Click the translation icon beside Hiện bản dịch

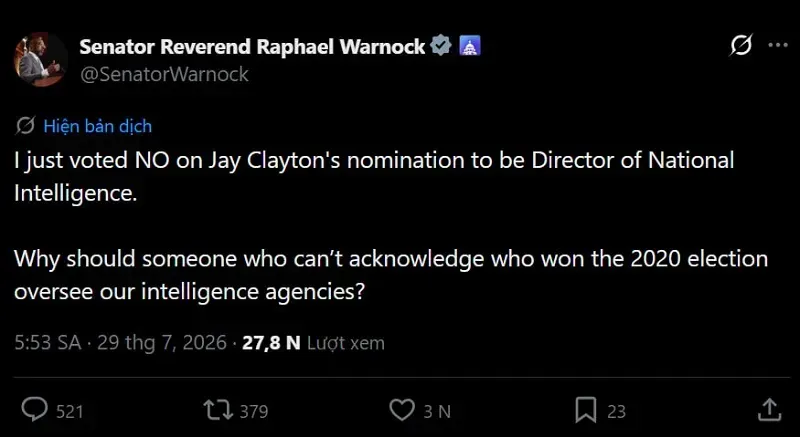[x=26, y=126]
